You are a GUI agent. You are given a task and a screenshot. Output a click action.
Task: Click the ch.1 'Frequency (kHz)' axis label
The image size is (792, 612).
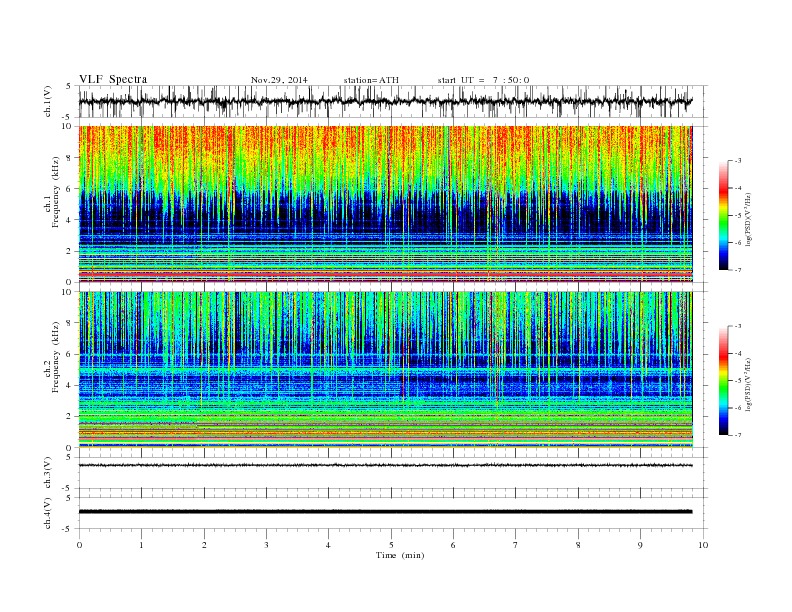pyautogui.click(x=56, y=192)
